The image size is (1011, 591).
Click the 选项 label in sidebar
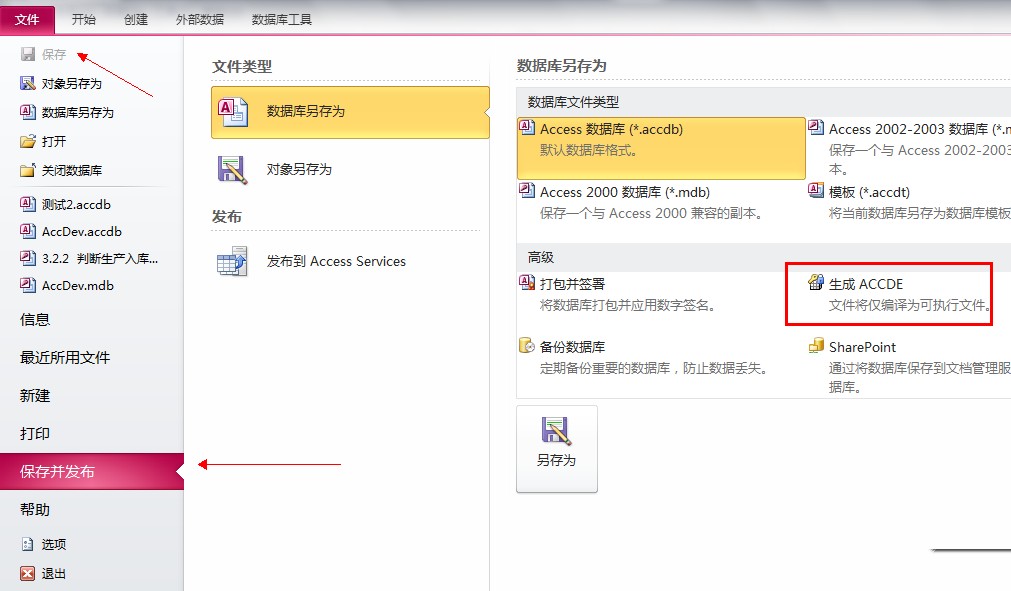[x=54, y=545]
